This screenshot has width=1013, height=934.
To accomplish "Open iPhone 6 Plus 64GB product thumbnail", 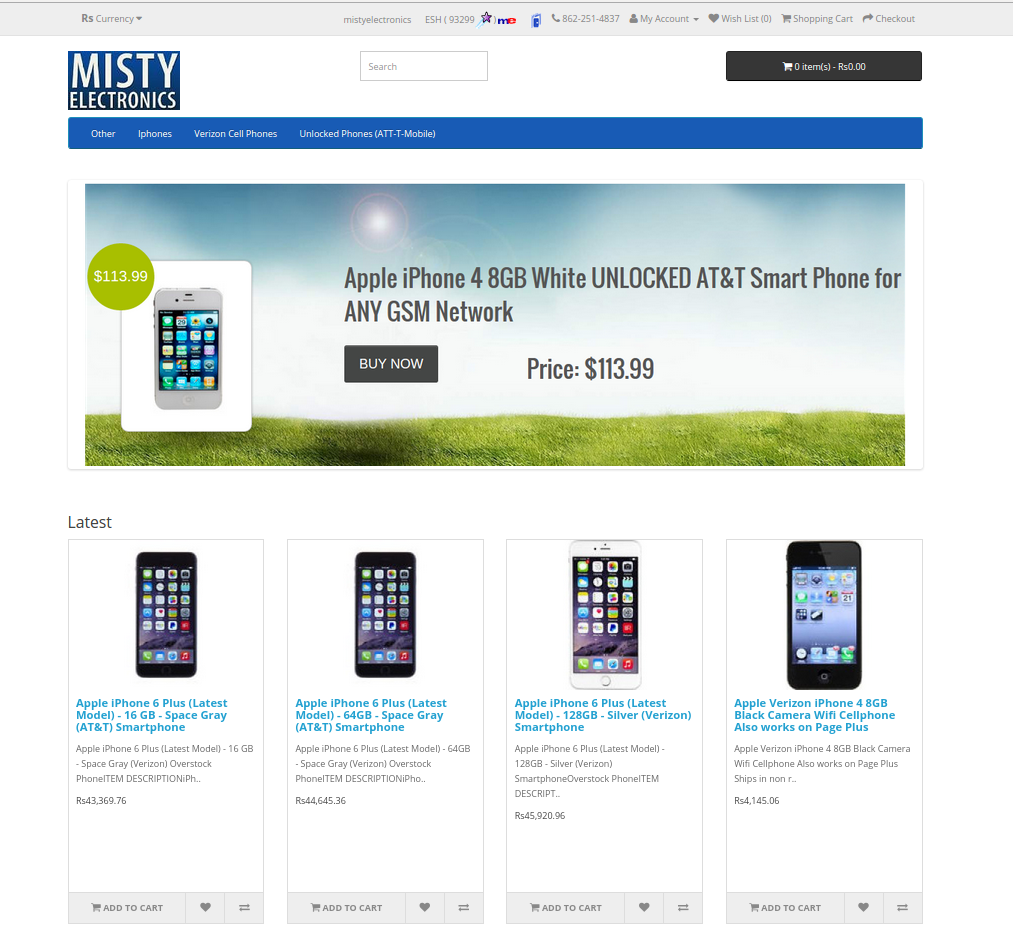I will point(385,614).
